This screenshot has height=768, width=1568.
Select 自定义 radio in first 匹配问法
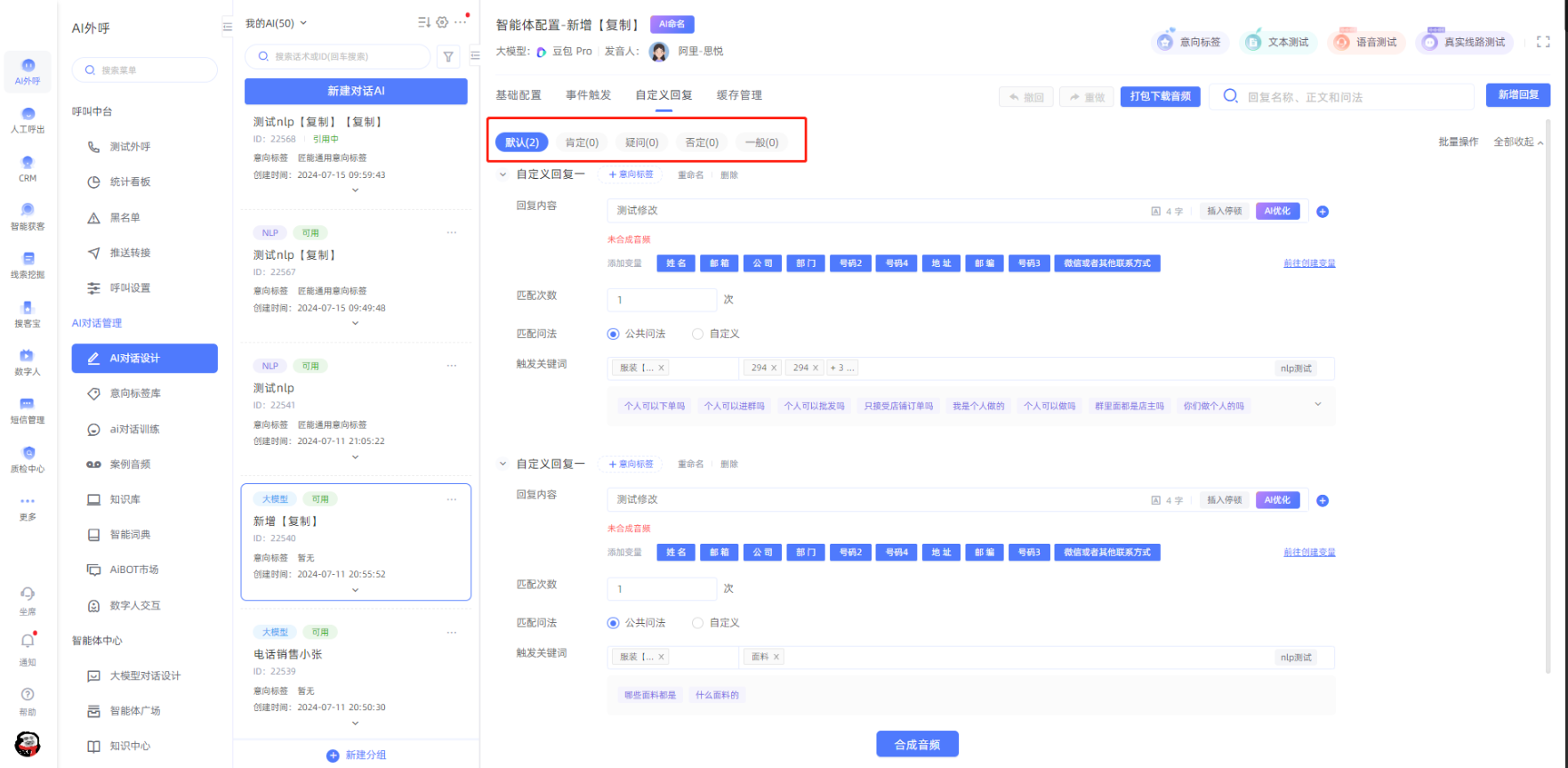[697, 334]
